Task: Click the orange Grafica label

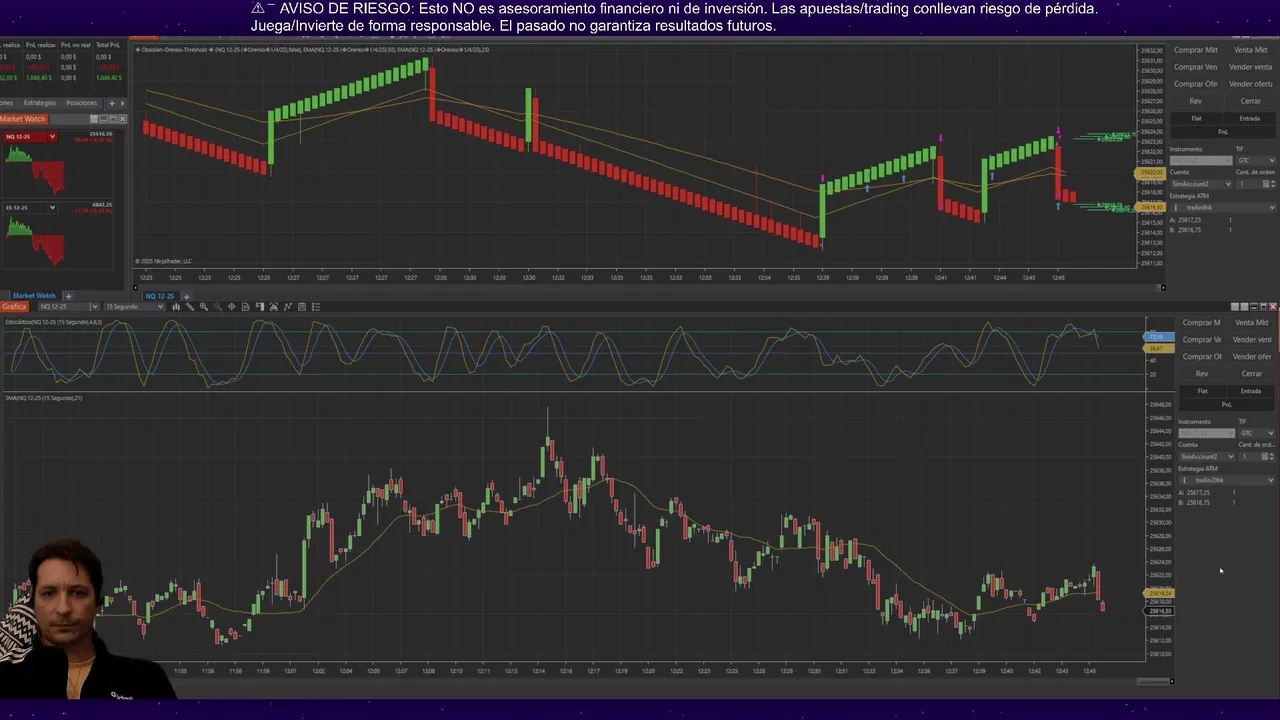Action: tap(14, 307)
